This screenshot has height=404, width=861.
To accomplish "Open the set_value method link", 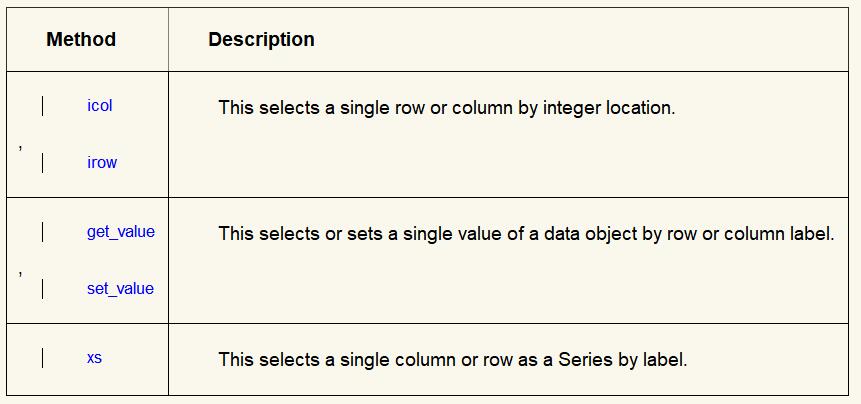I will [x=120, y=289].
